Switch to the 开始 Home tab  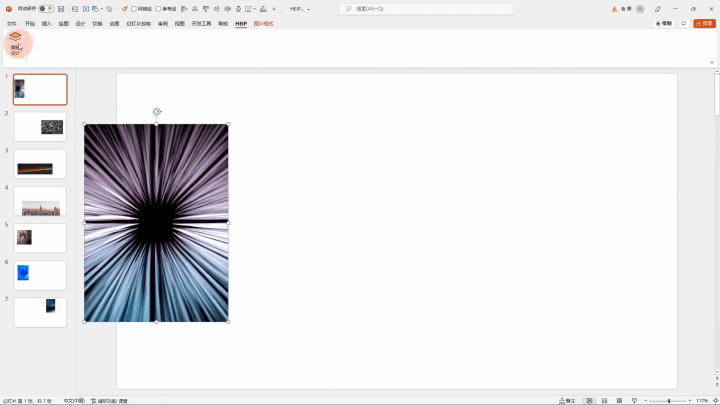pyautogui.click(x=30, y=23)
